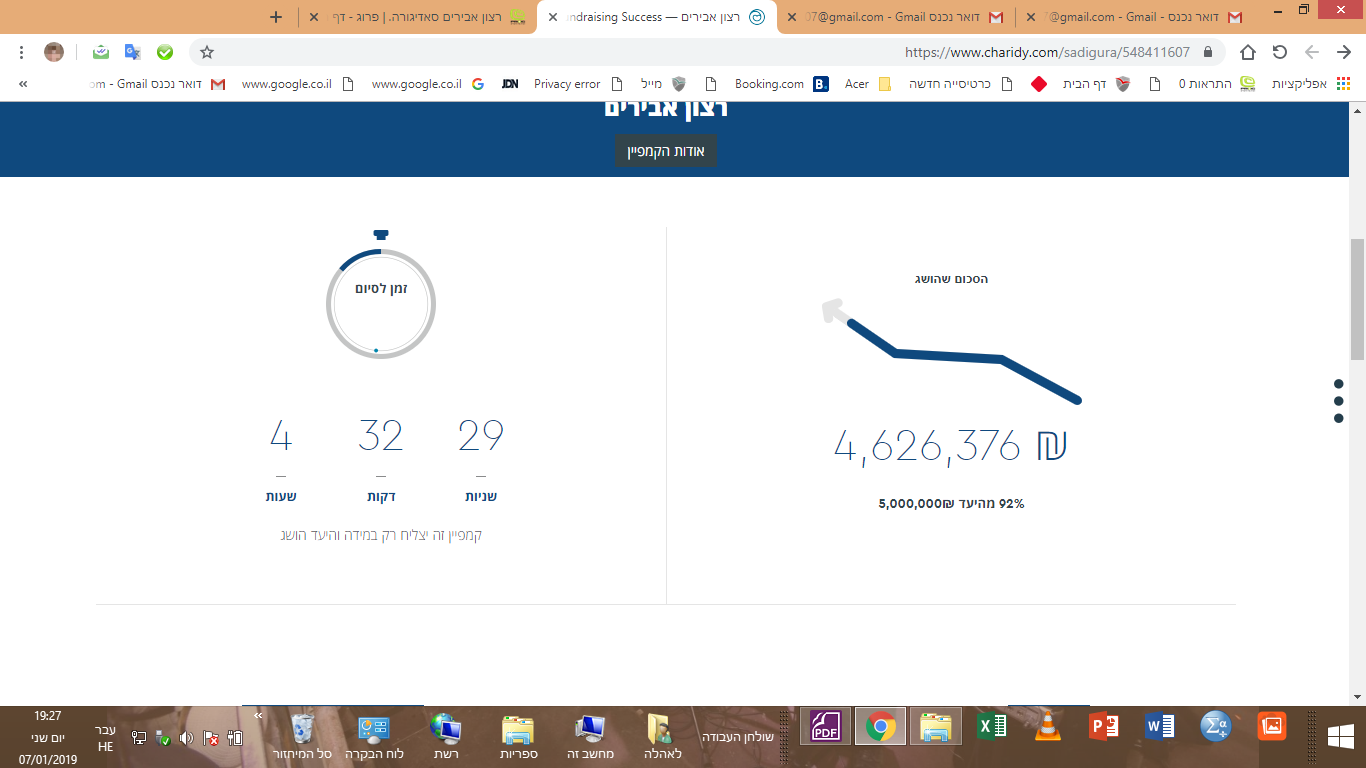Open the Chrome profile avatar
The image size is (1366, 768).
pos(54,52)
